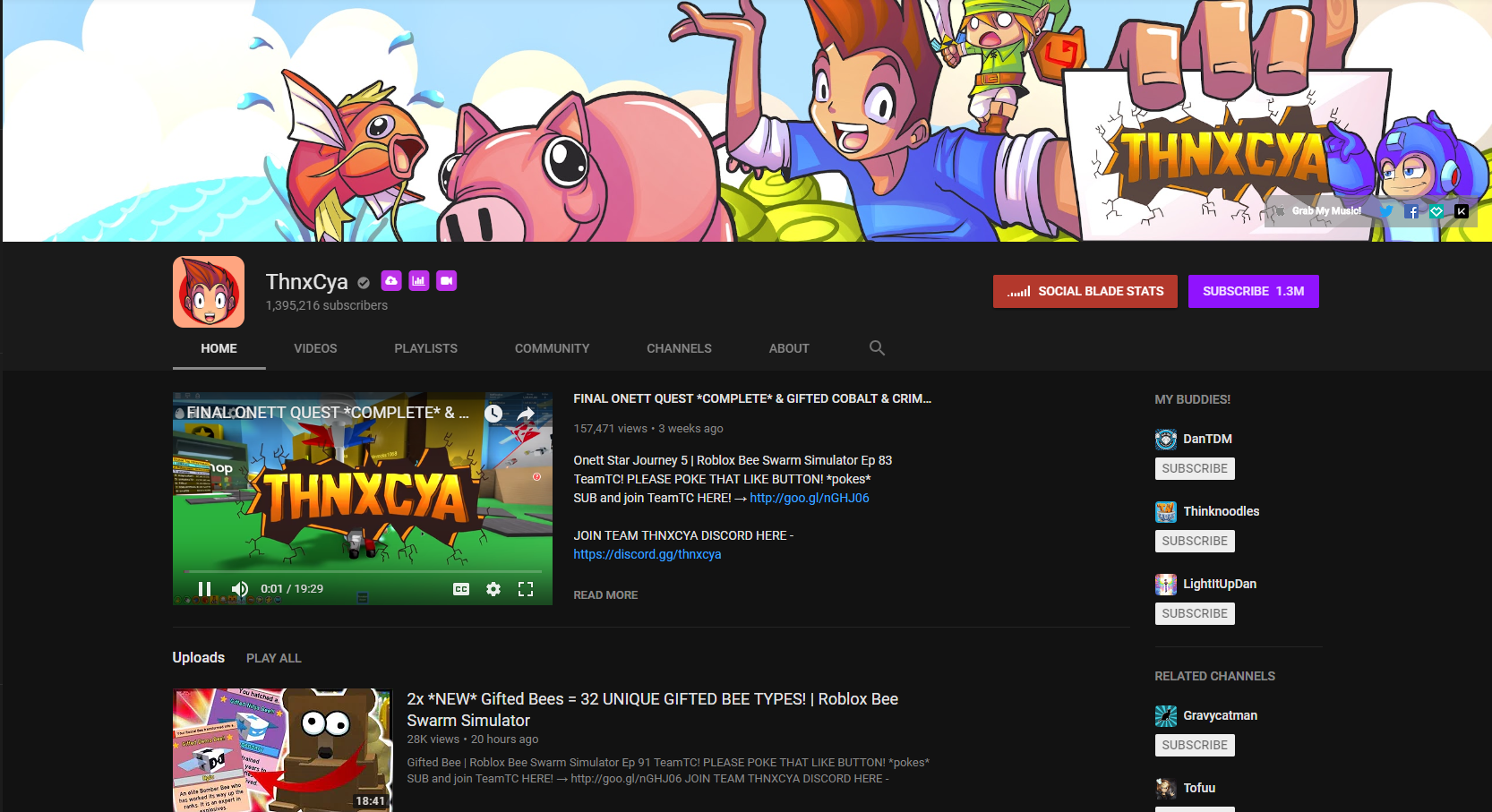Click the purple cloud upload icon beside ThnxCya

391,281
